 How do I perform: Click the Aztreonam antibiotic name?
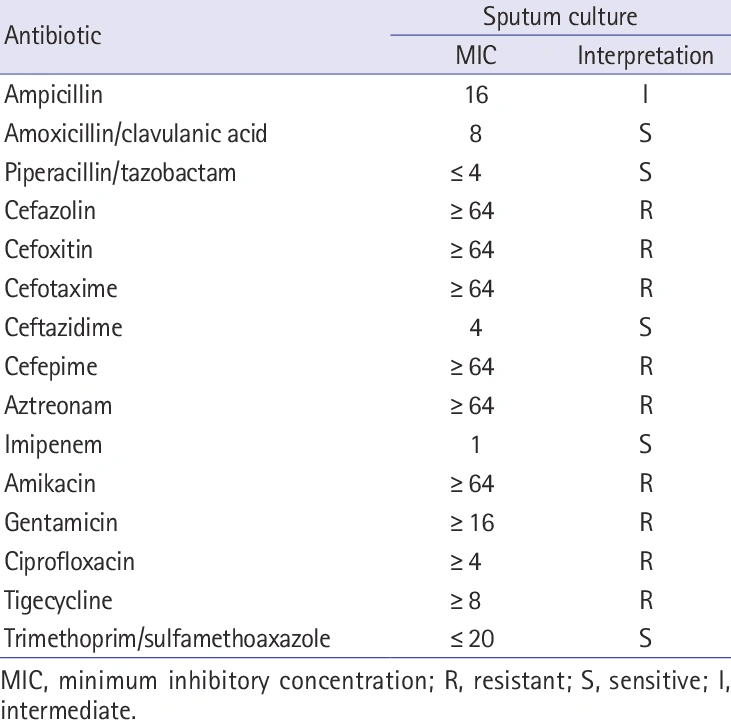pos(58,406)
